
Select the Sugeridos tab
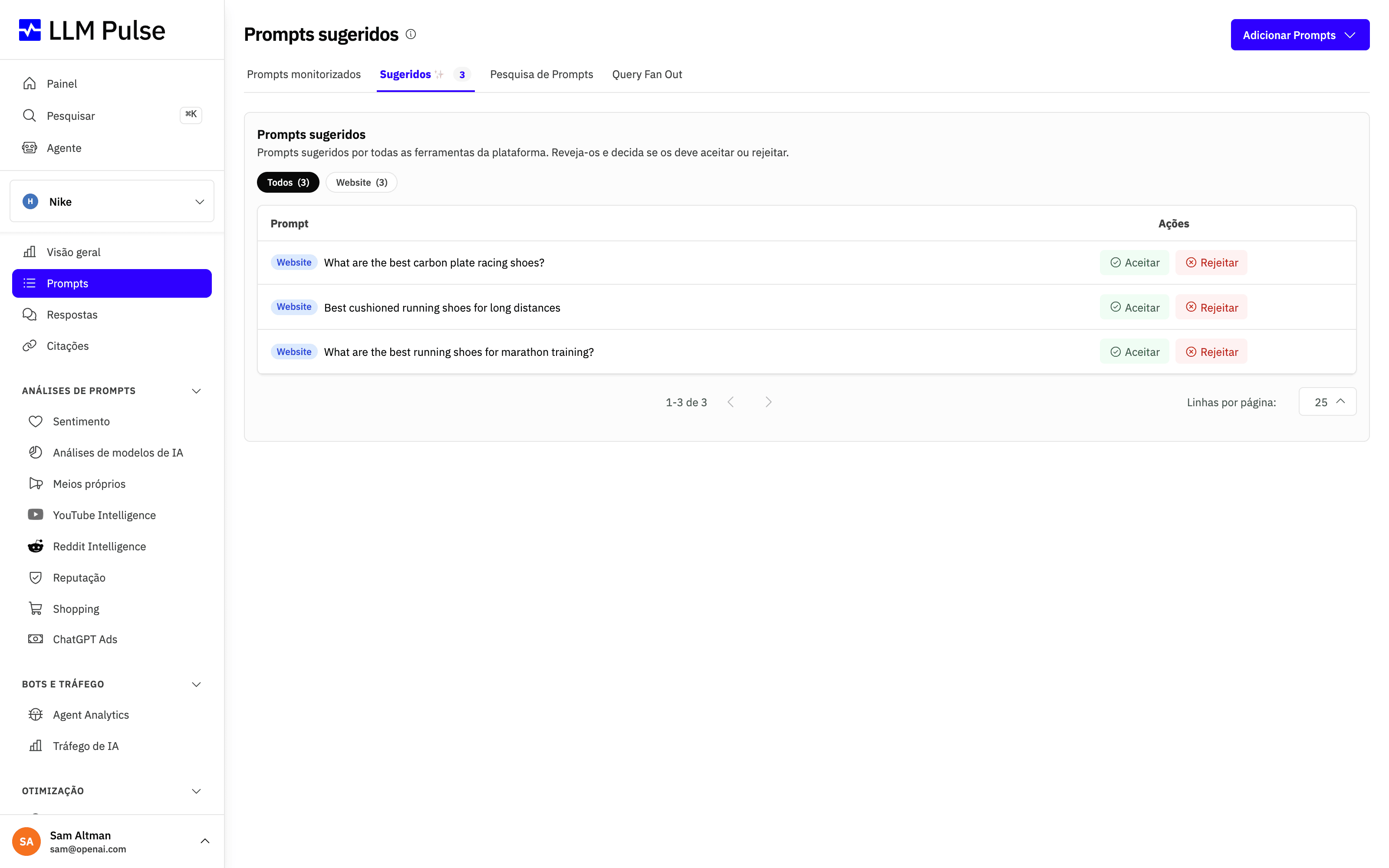(x=425, y=75)
